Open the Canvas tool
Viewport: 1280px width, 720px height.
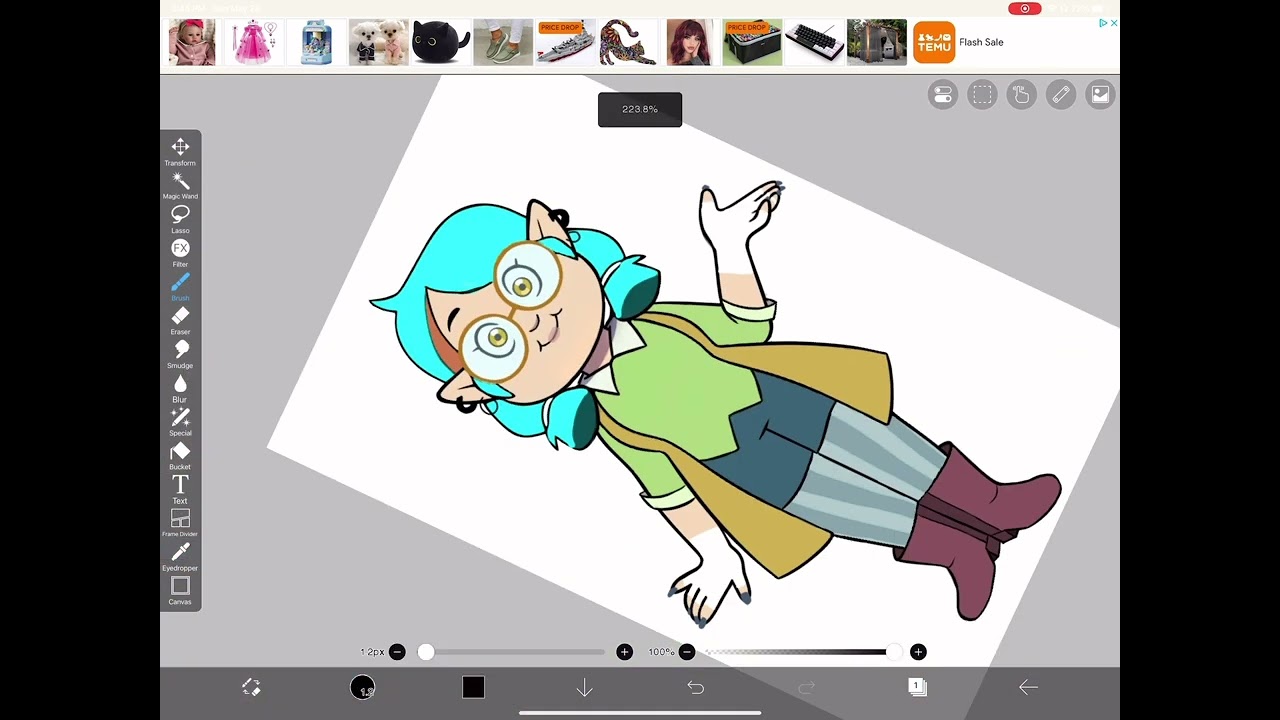click(180, 591)
